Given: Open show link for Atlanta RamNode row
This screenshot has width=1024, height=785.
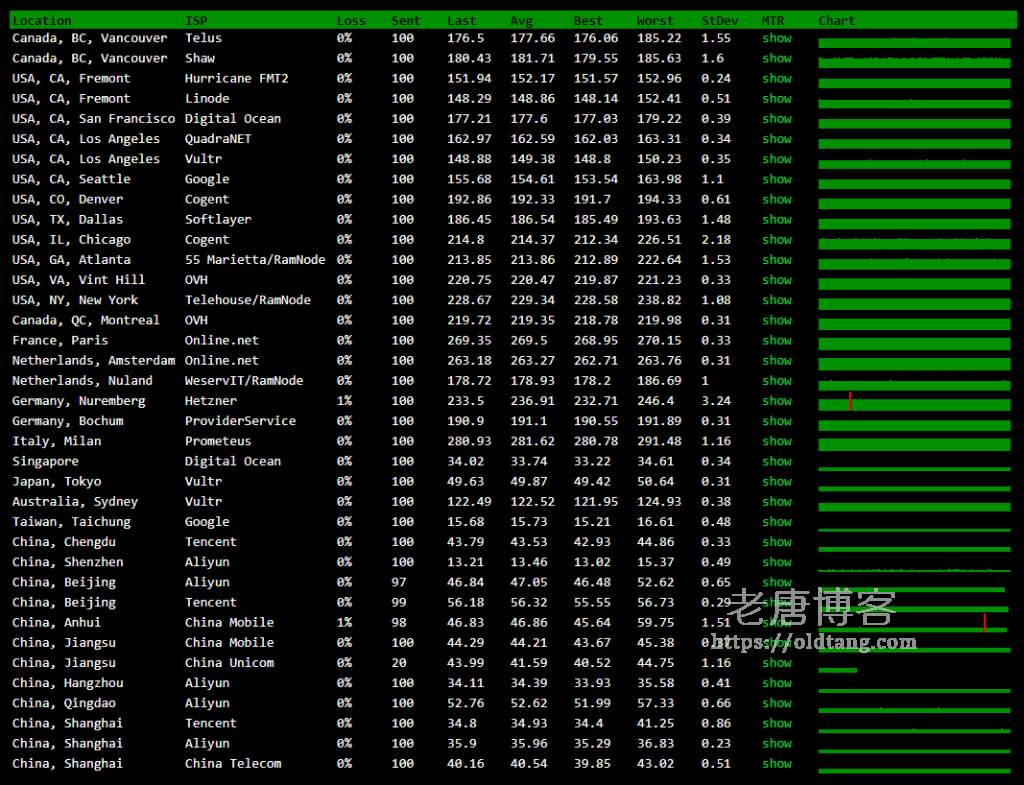Looking at the screenshot, I should point(776,260).
